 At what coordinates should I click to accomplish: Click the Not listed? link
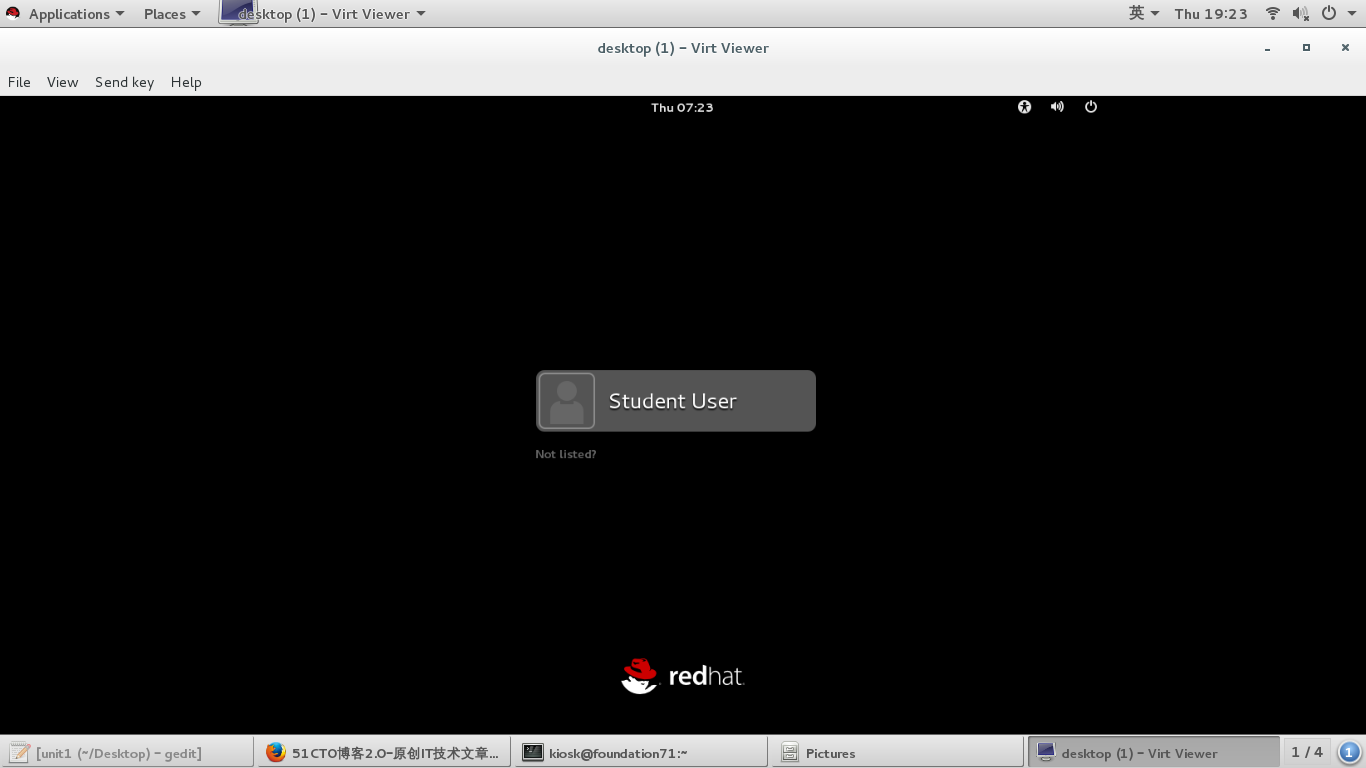[x=565, y=454]
